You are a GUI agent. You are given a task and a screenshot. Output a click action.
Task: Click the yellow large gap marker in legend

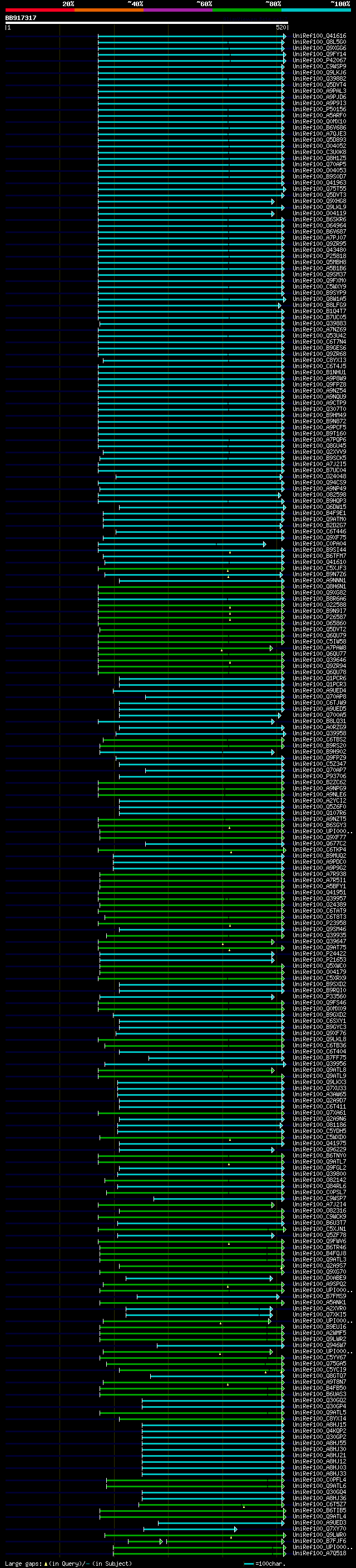pos(46,1564)
